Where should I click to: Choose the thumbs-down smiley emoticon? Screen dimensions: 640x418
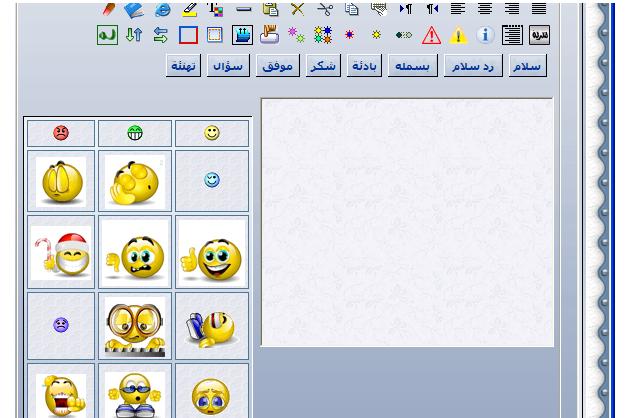135,252
